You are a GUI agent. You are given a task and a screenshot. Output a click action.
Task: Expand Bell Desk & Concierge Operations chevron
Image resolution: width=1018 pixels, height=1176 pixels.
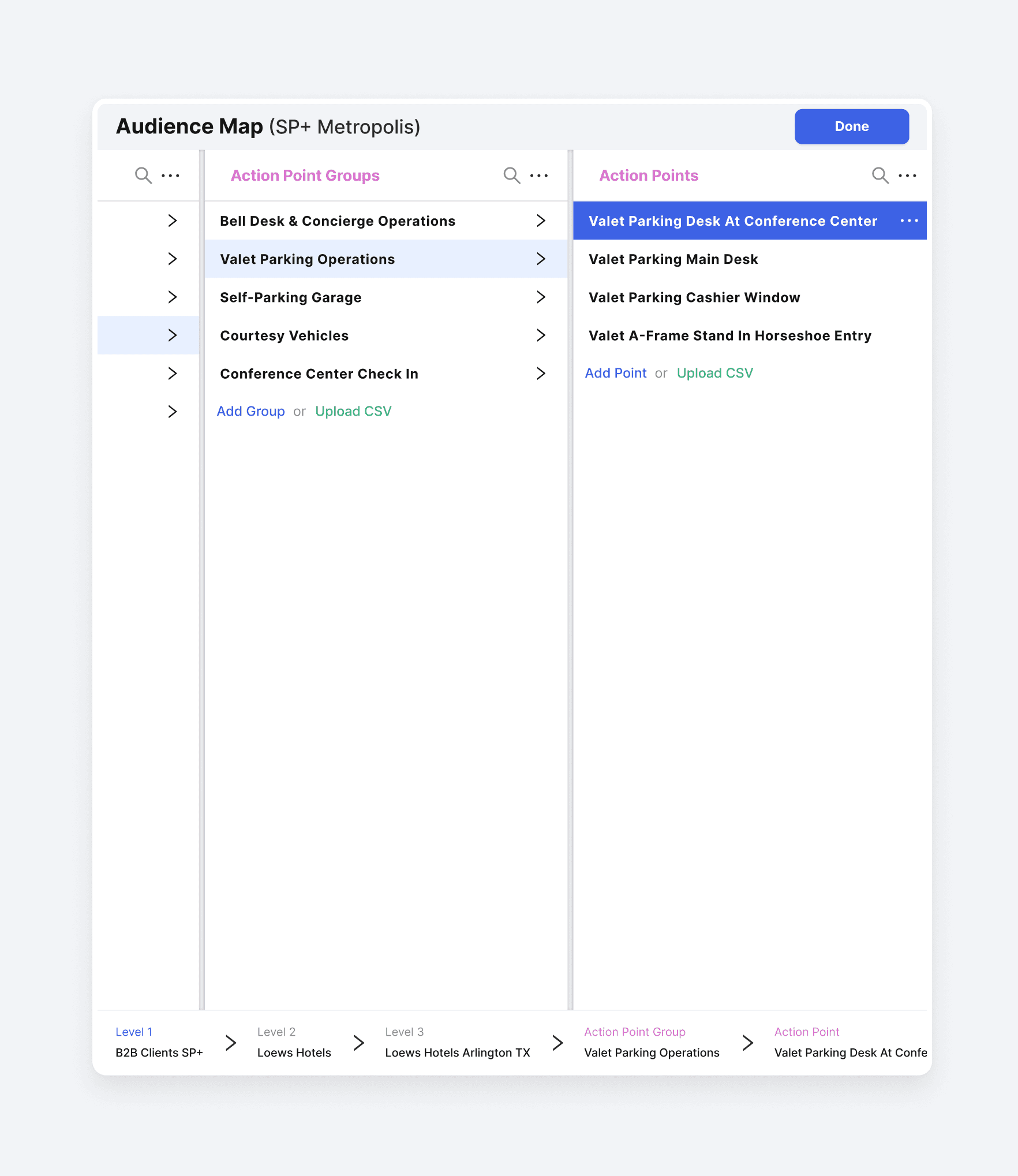[x=541, y=221]
